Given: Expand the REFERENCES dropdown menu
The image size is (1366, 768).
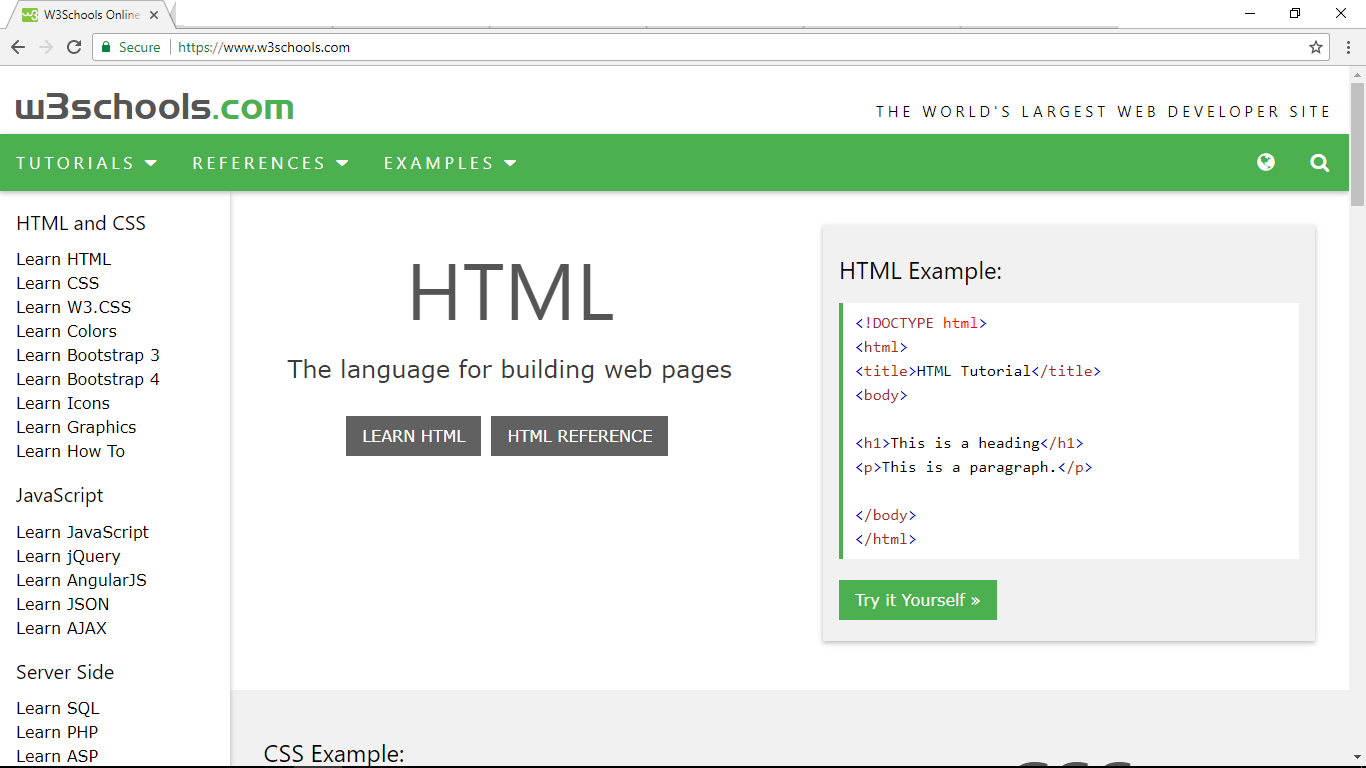Looking at the screenshot, I should (270, 163).
